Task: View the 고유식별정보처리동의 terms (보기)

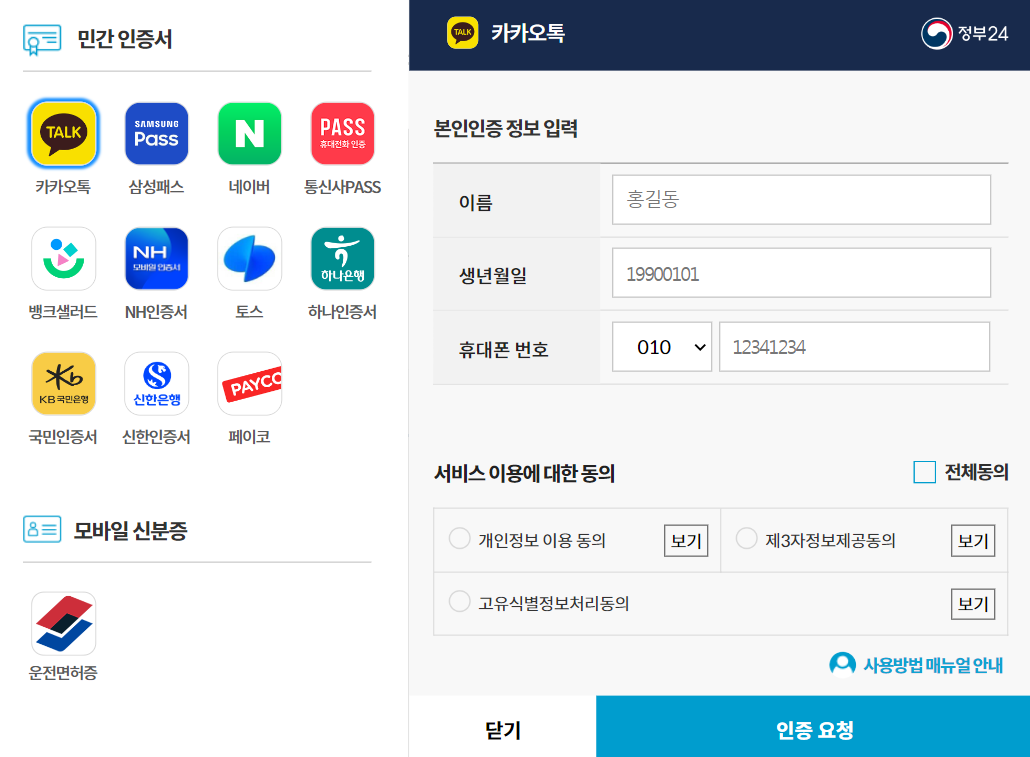Action: (973, 604)
